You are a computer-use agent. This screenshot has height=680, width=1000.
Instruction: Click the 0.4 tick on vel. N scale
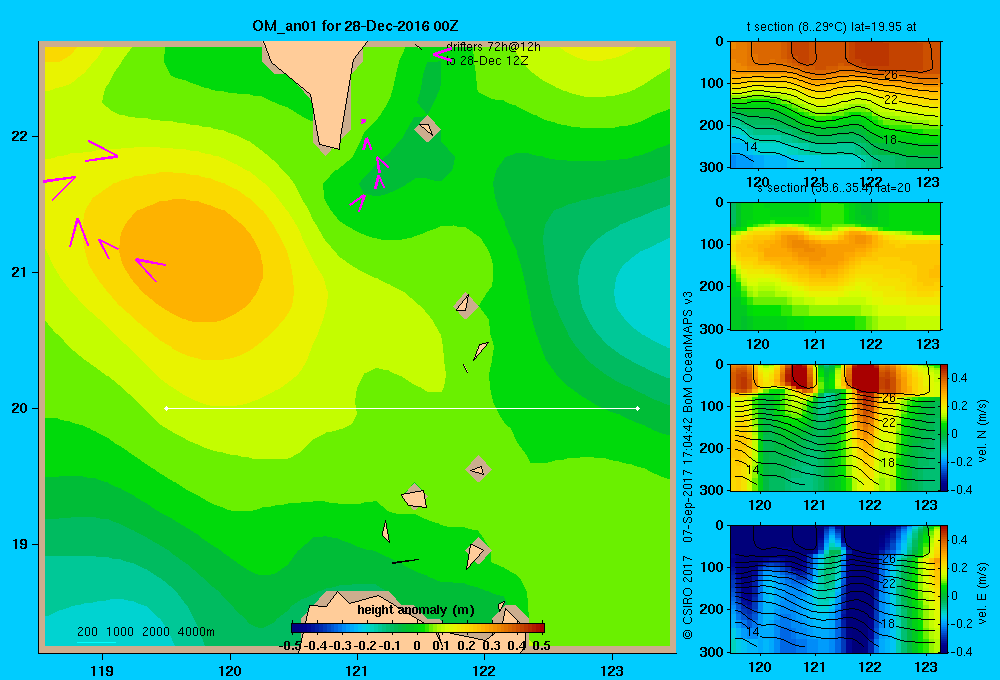point(959,378)
